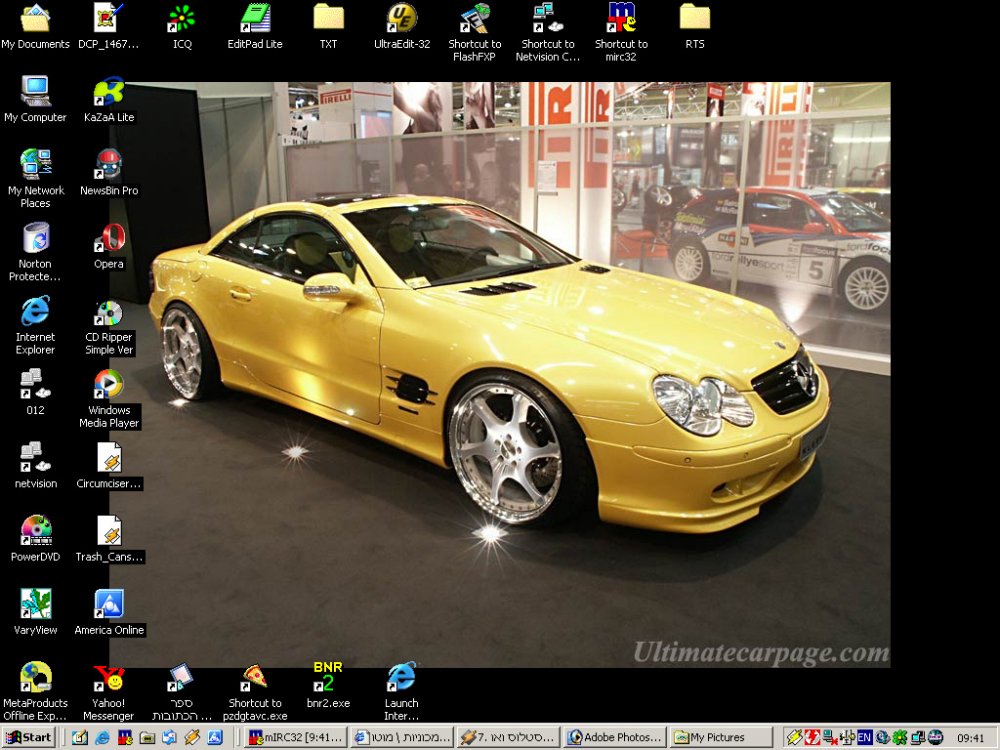Open the TXT folder on desktop

coord(328,27)
